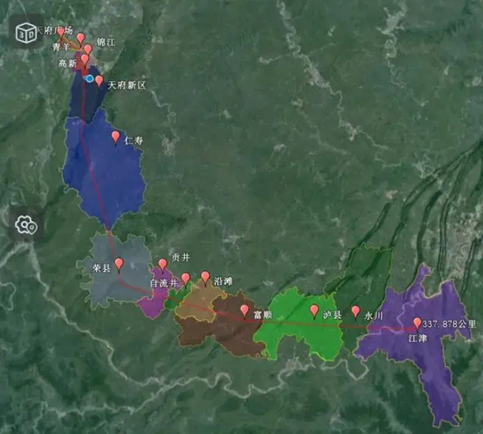The width and height of the screenshot is (483, 434).
Task: Select the red pin at 仁寿
Action: [x=116, y=137]
